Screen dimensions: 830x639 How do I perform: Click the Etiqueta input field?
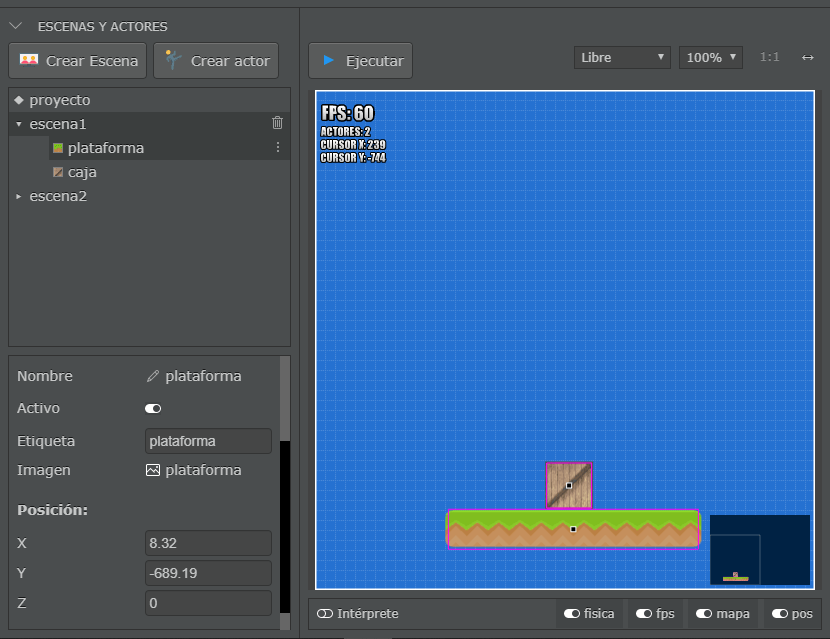(x=208, y=441)
